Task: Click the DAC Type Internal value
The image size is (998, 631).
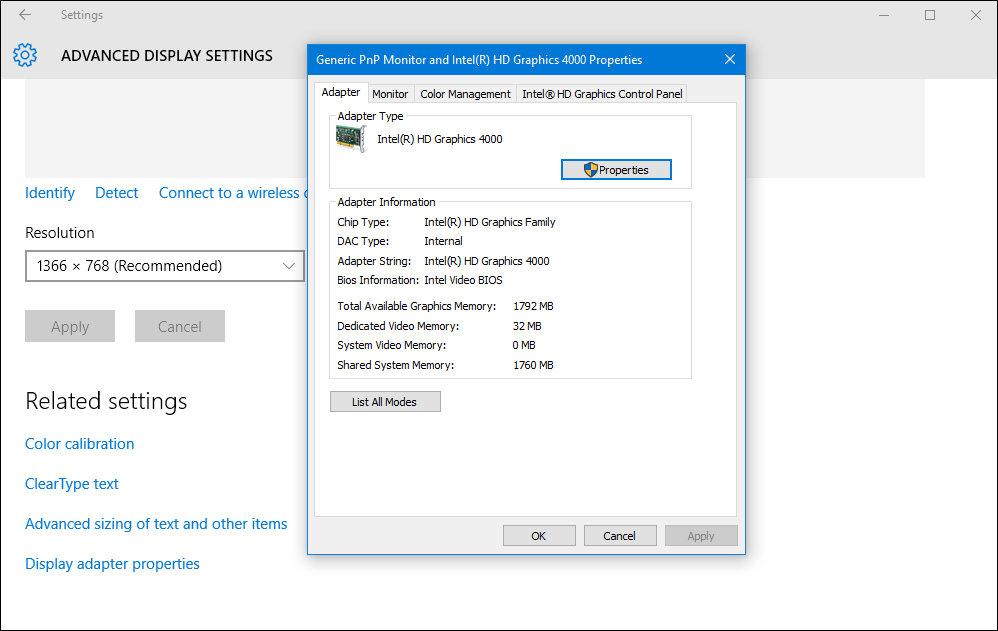Action: (443, 241)
